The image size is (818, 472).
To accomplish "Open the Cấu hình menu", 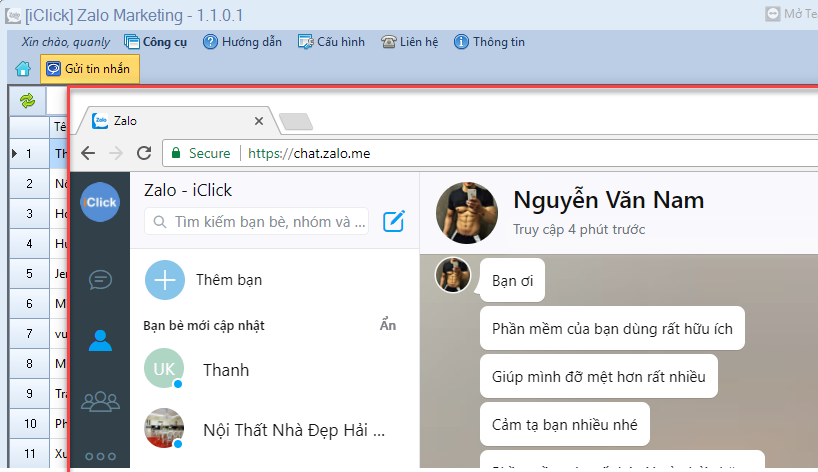I will pyautogui.click(x=331, y=42).
